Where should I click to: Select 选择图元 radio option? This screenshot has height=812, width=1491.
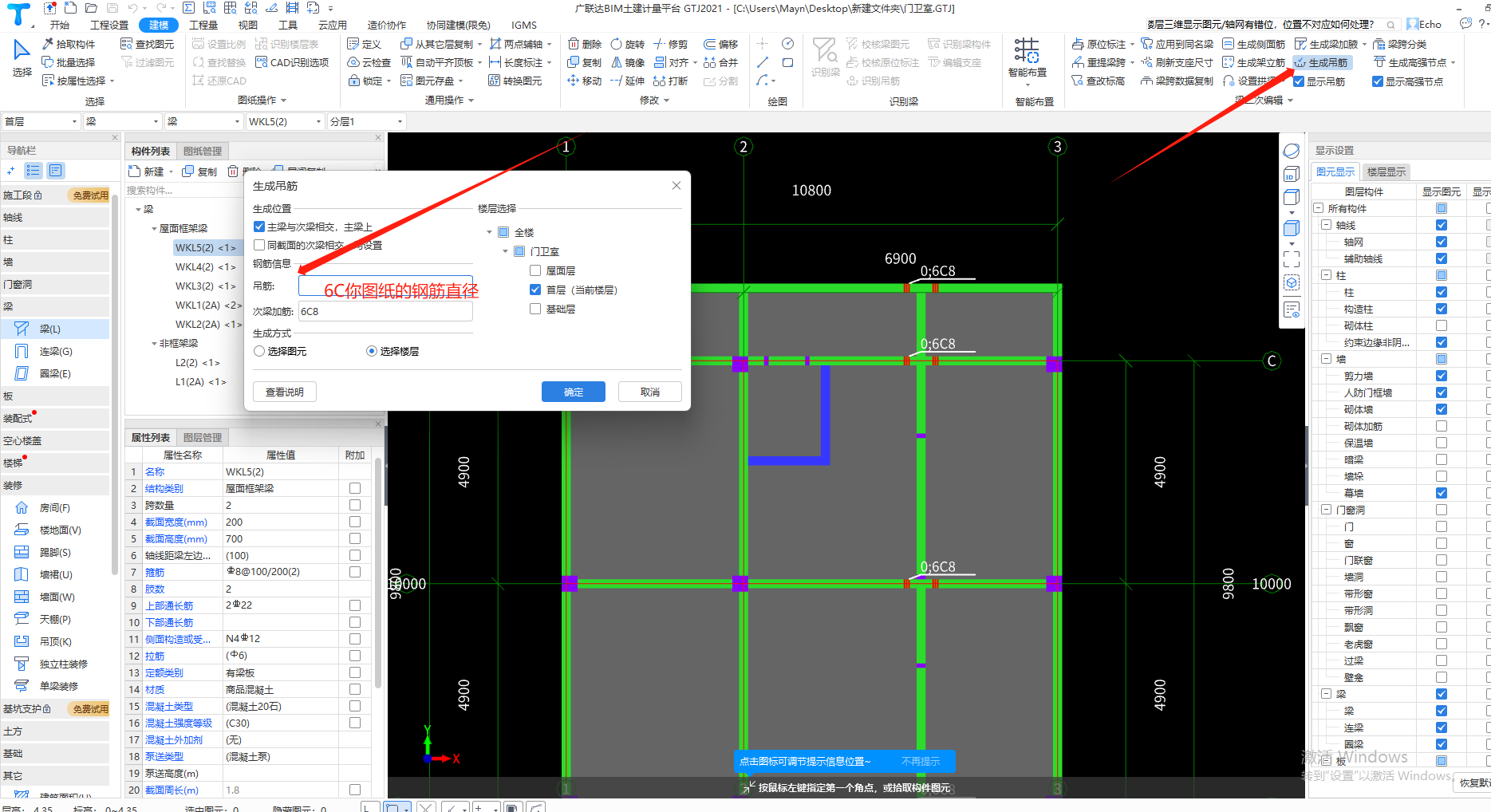point(259,351)
